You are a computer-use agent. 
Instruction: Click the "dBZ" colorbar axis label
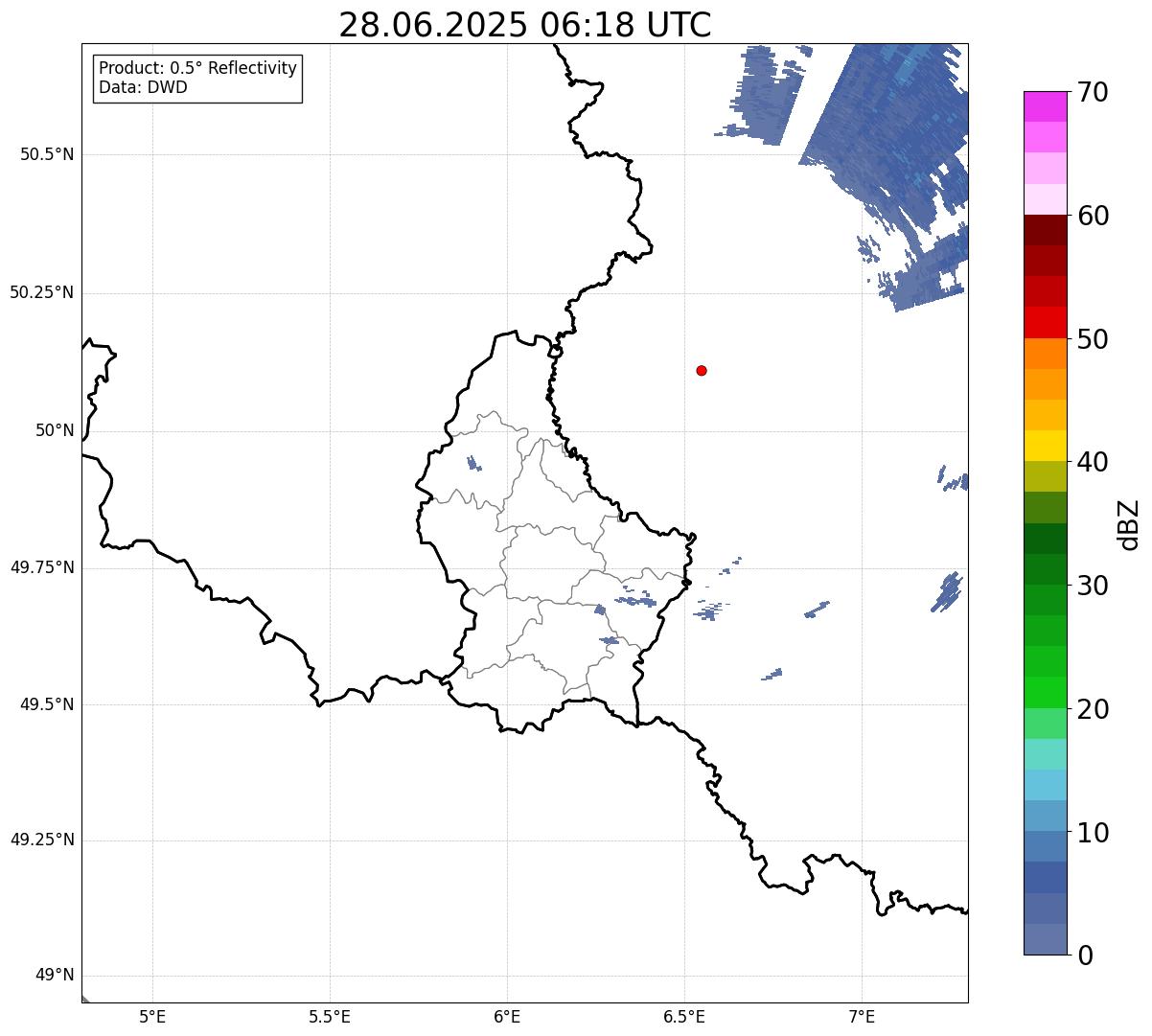pos(1130,524)
